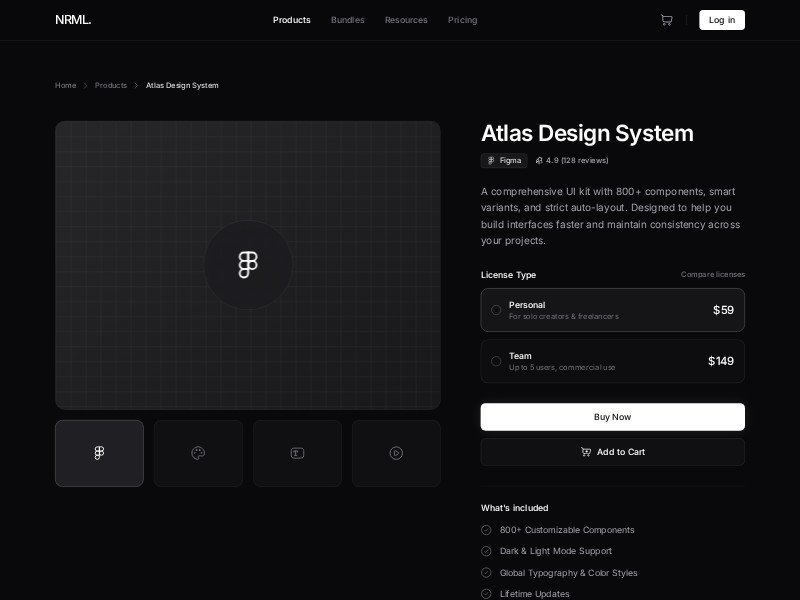Click the Log in button
The image size is (800, 600).
click(721, 20)
